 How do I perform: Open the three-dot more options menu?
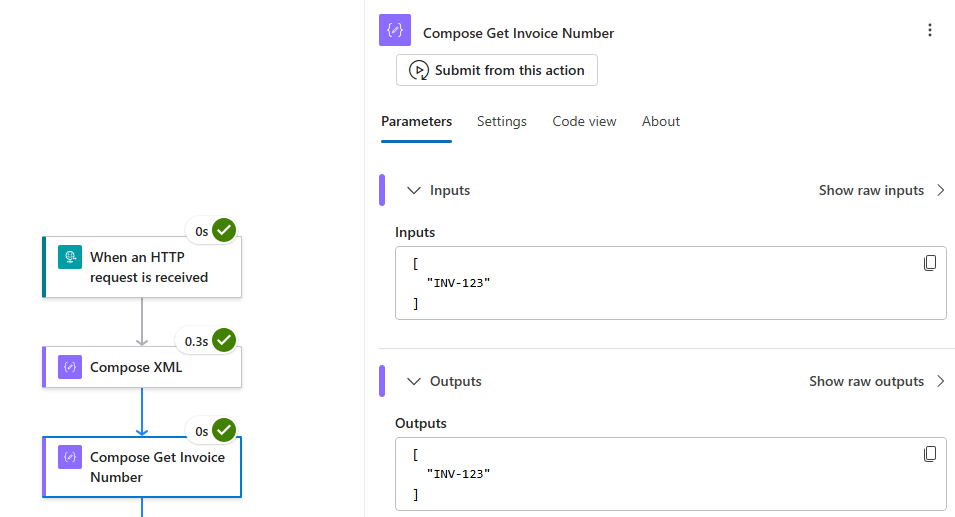tap(930, 31)
